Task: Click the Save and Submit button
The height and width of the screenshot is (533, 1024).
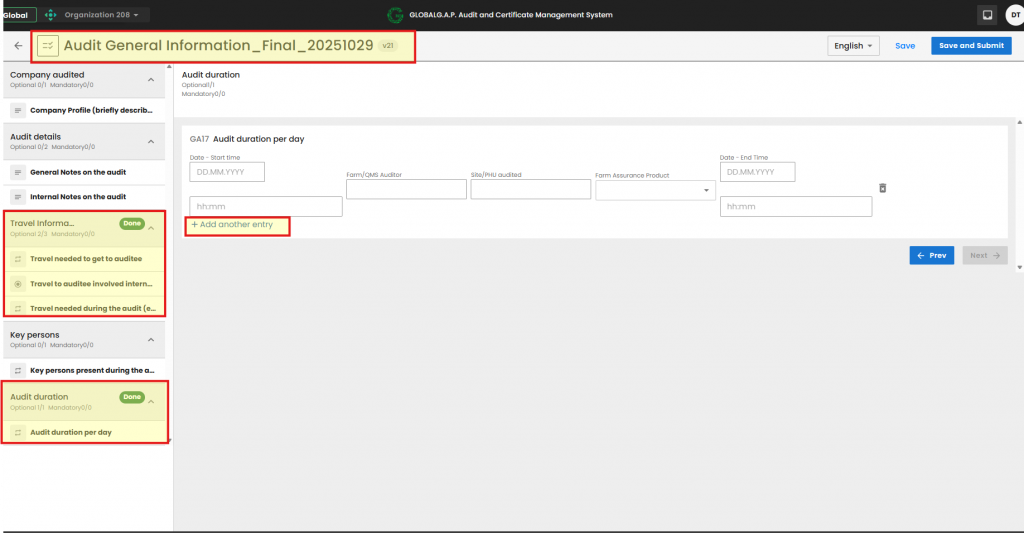Action: tap(970, 46)
